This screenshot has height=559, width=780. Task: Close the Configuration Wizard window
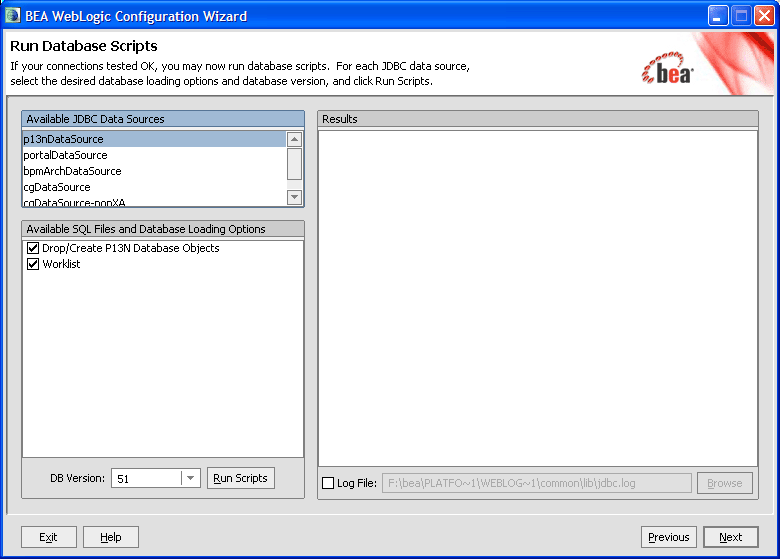click(x=764, y=15)
